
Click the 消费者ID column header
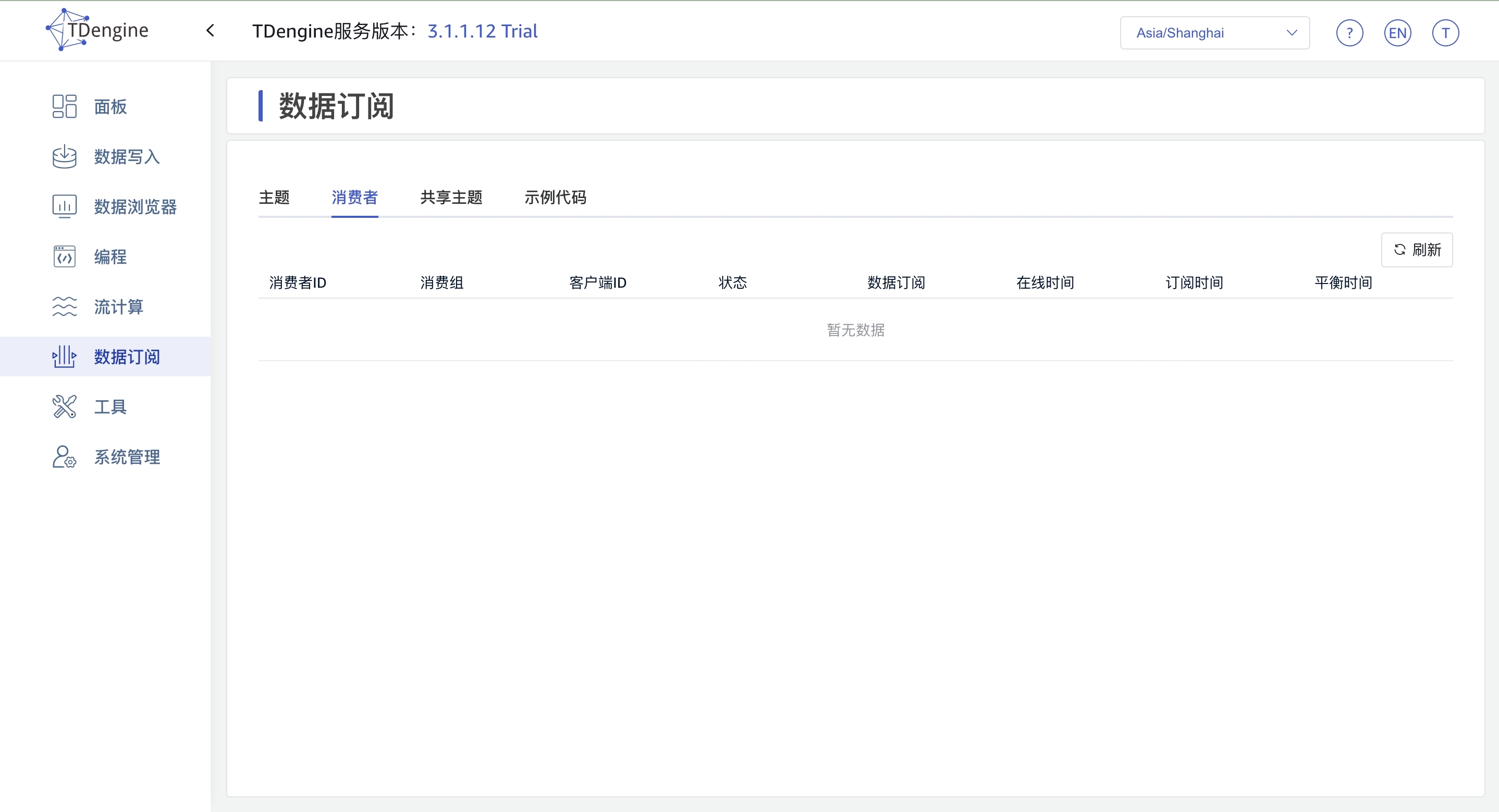pyautogui.click(x=298, y=283)
